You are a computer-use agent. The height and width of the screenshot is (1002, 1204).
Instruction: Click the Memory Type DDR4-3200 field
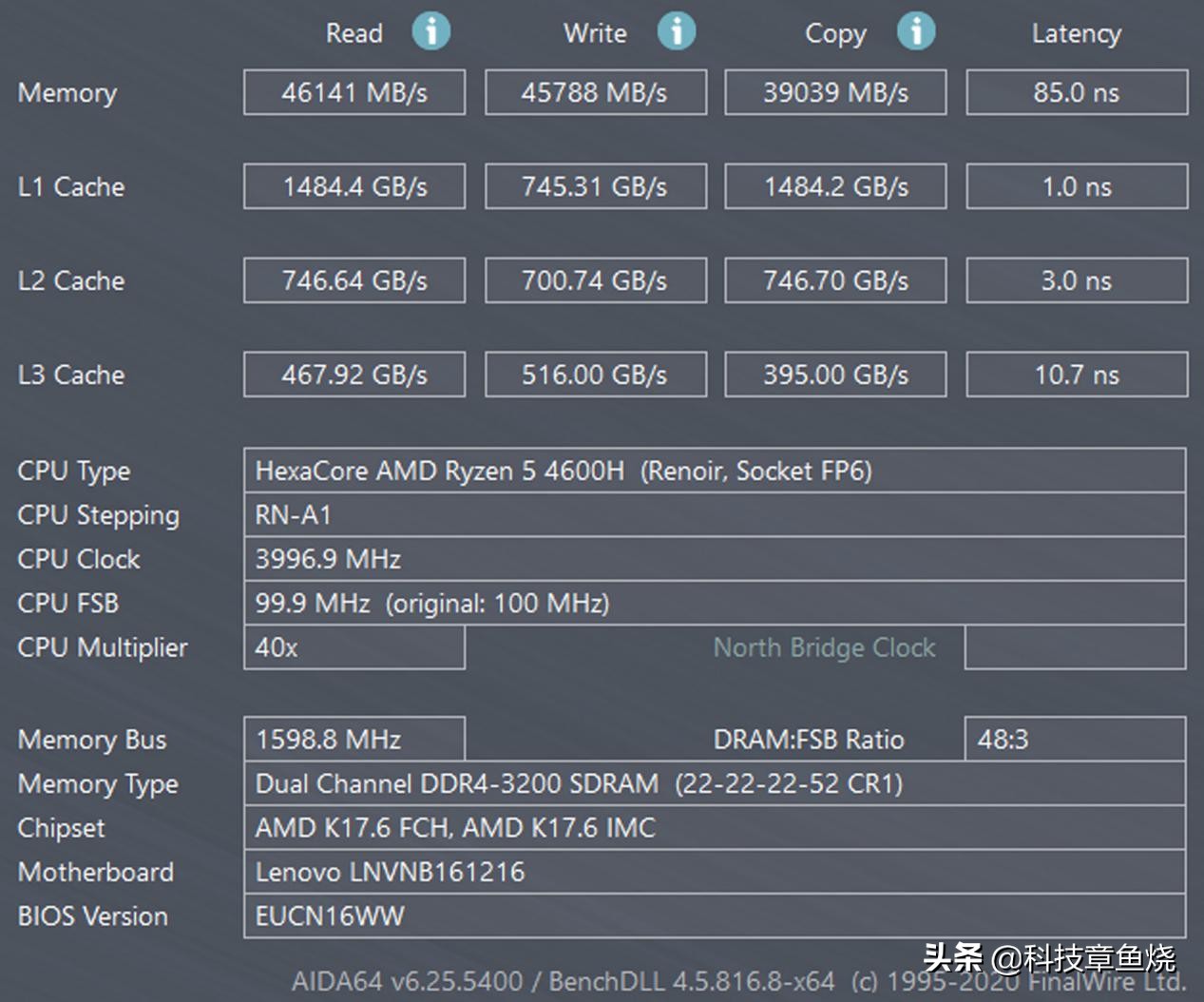point(714,783)
